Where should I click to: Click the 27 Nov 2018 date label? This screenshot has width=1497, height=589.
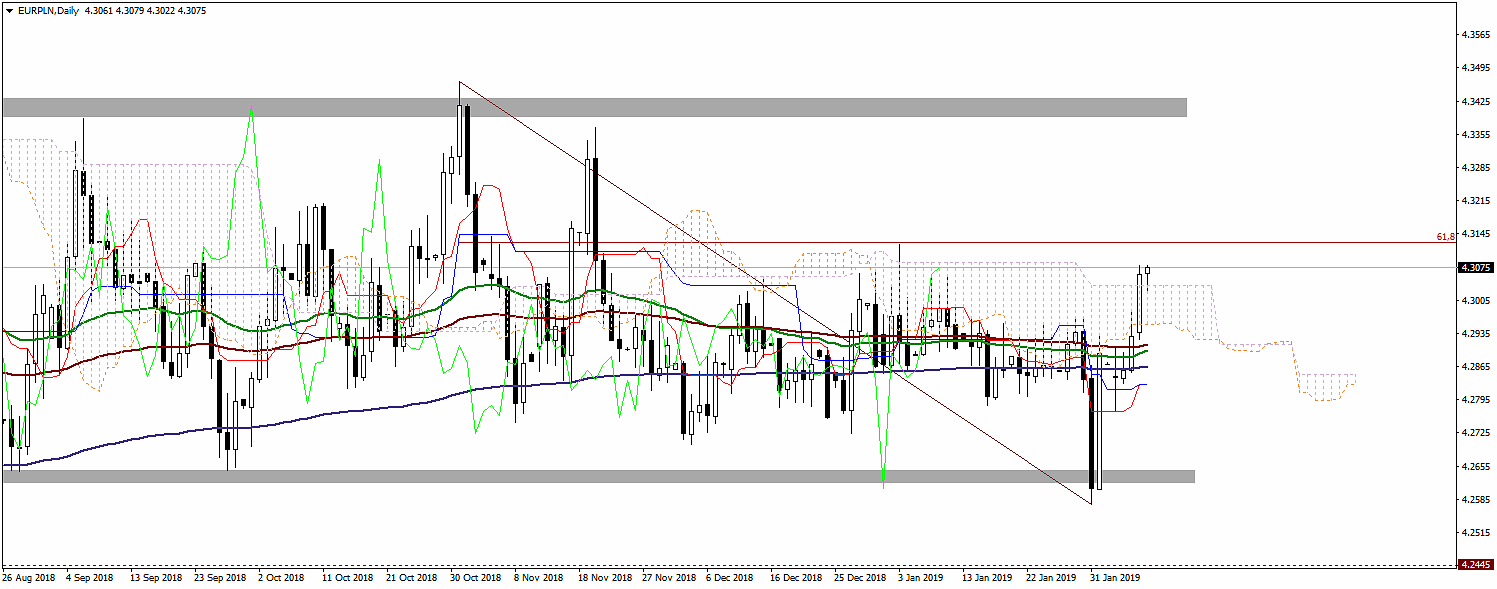point(668,578)
